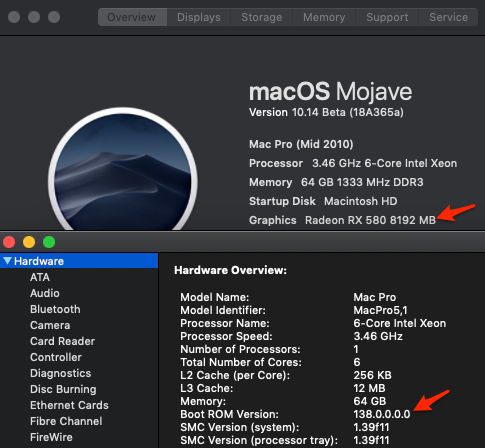485x448 pixels.
Task: Minimize System Information with the yellow button
Action: pos(29,242)
